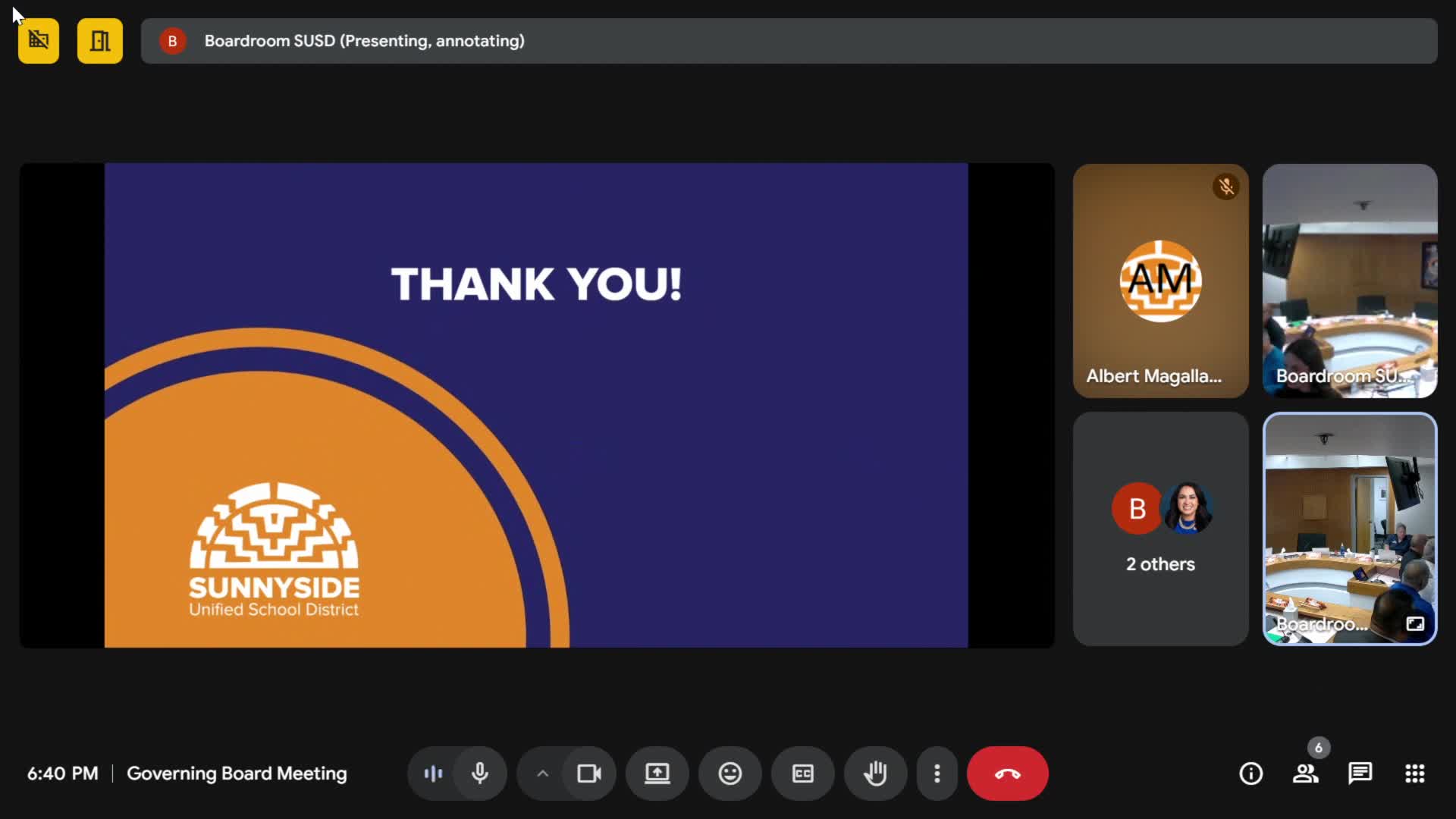The width and height of the screenshot is (1456, 819).
Task: Open audio sound levels indicator
Action: pos(433,773)
